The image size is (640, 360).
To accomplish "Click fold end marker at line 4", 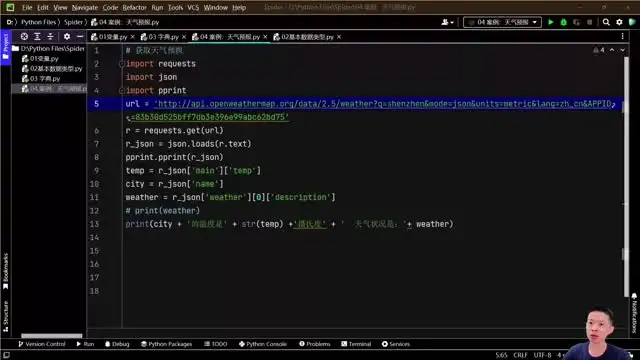I will pyautogui.click(x=122, y=90).
